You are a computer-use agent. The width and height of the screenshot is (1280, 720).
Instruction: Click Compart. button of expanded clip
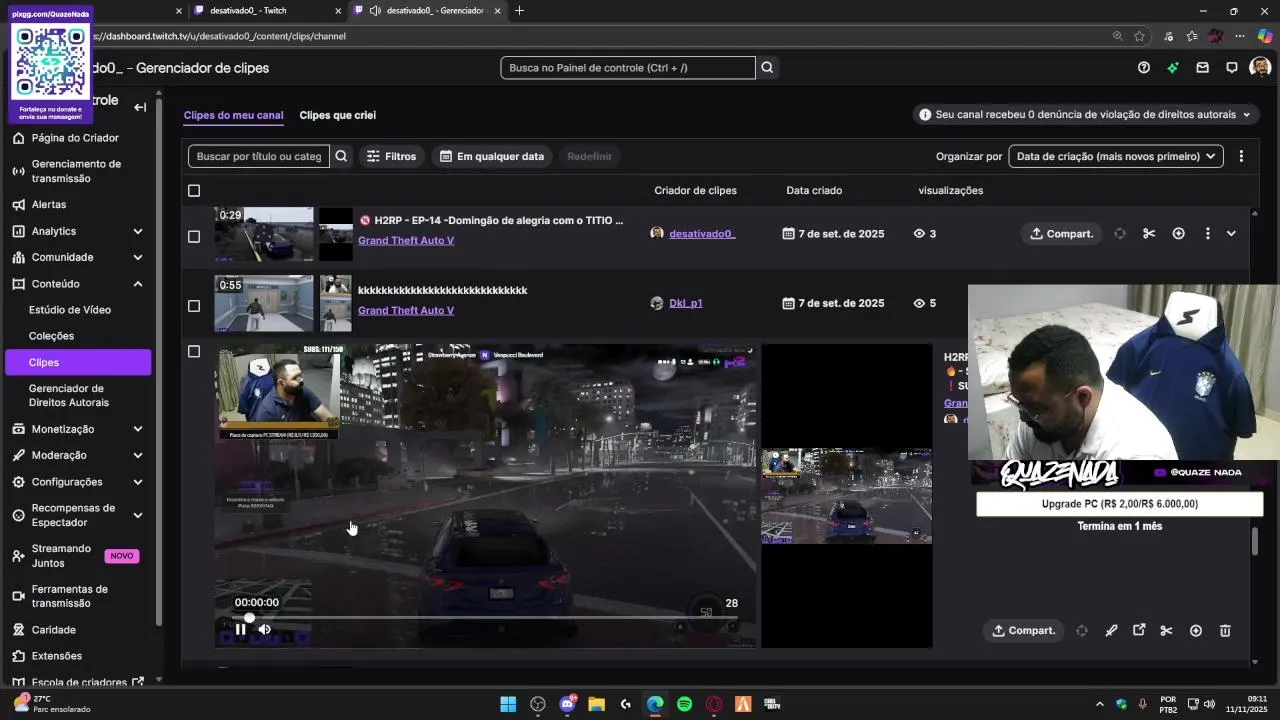(x=1023, y=631)
